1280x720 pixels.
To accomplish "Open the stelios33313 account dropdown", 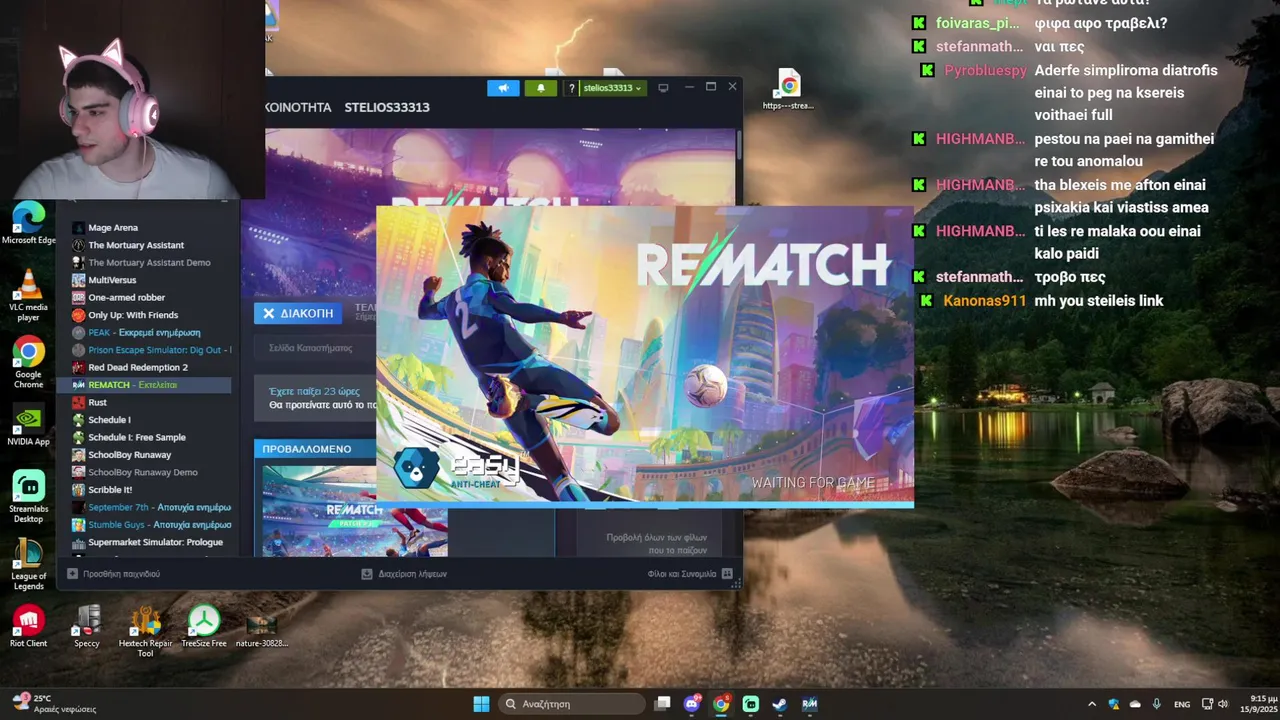I will pos(612,88).
